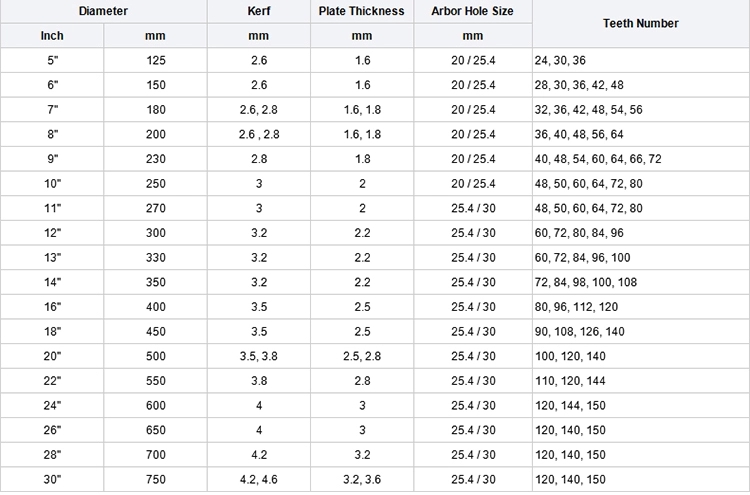The width and height of the screenshot is (750, 495).
Task: Select the Plate Thickness header cell
Action: point(362,11)
